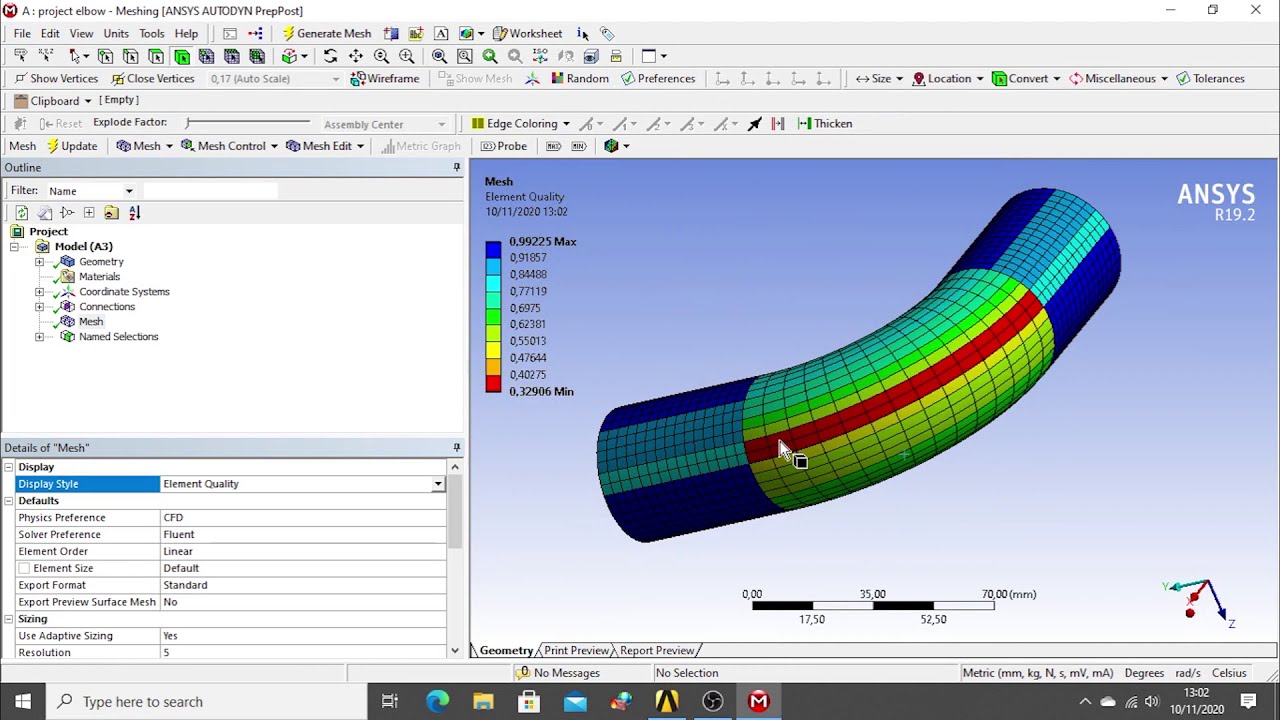Image resolution: width=1280 pixels, height=720 pixels.
Task: Click the Rotate view tool icon
Action: click(x=330, y=56)
